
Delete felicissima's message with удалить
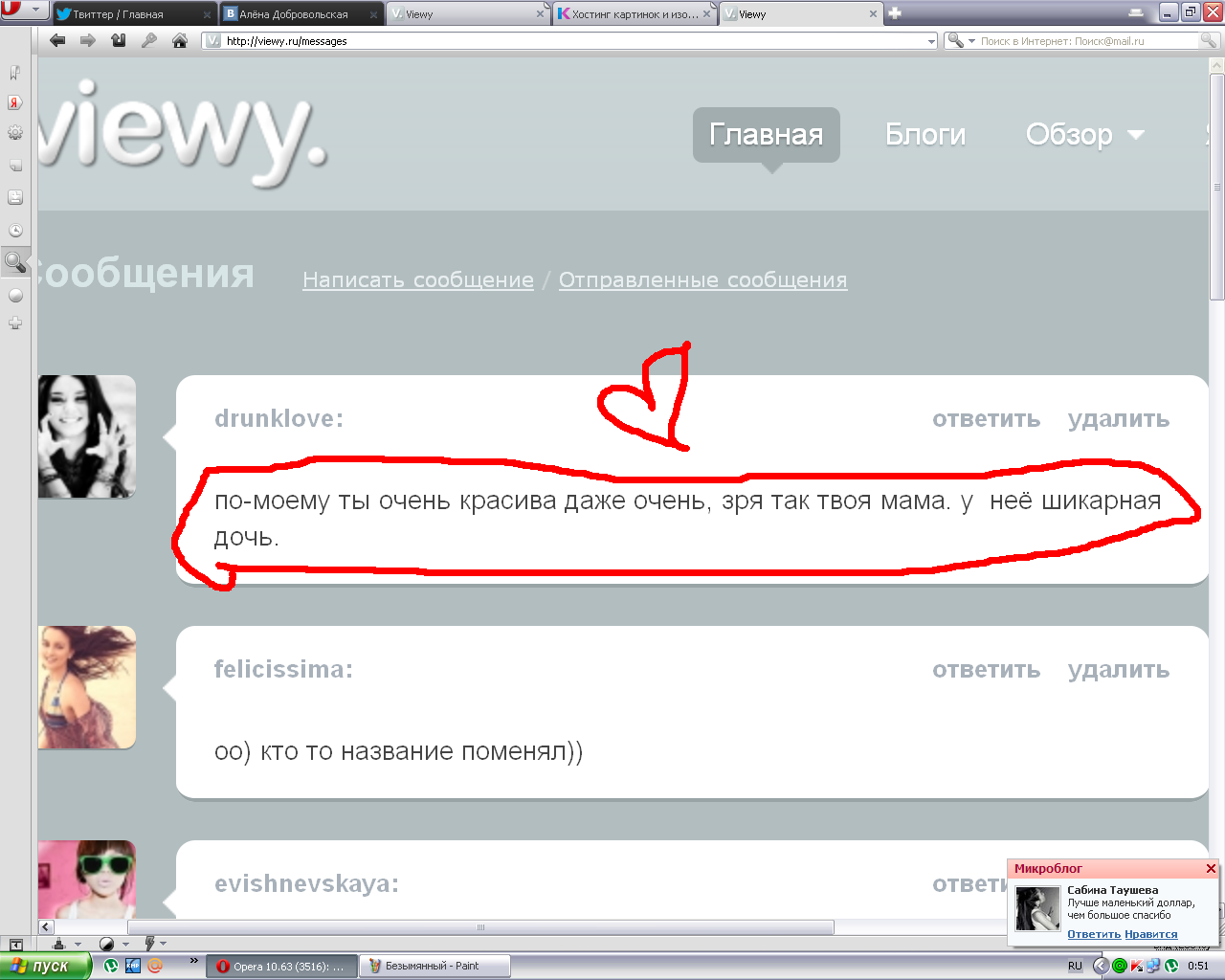pyautogui.click(x=1119, y=669)
